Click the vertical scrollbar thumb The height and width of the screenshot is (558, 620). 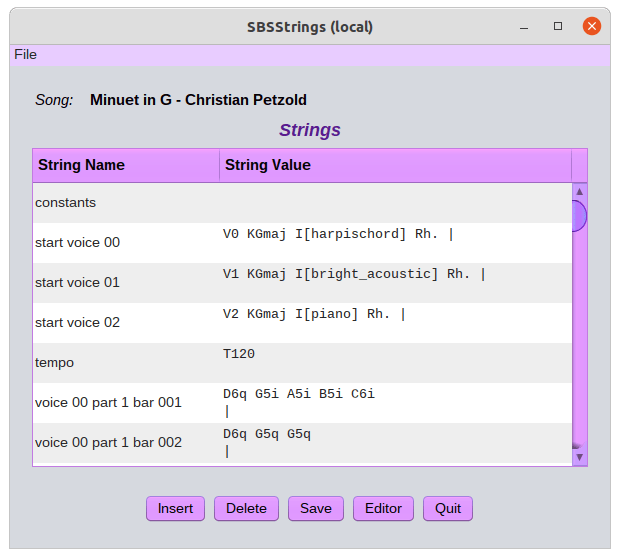579,215
